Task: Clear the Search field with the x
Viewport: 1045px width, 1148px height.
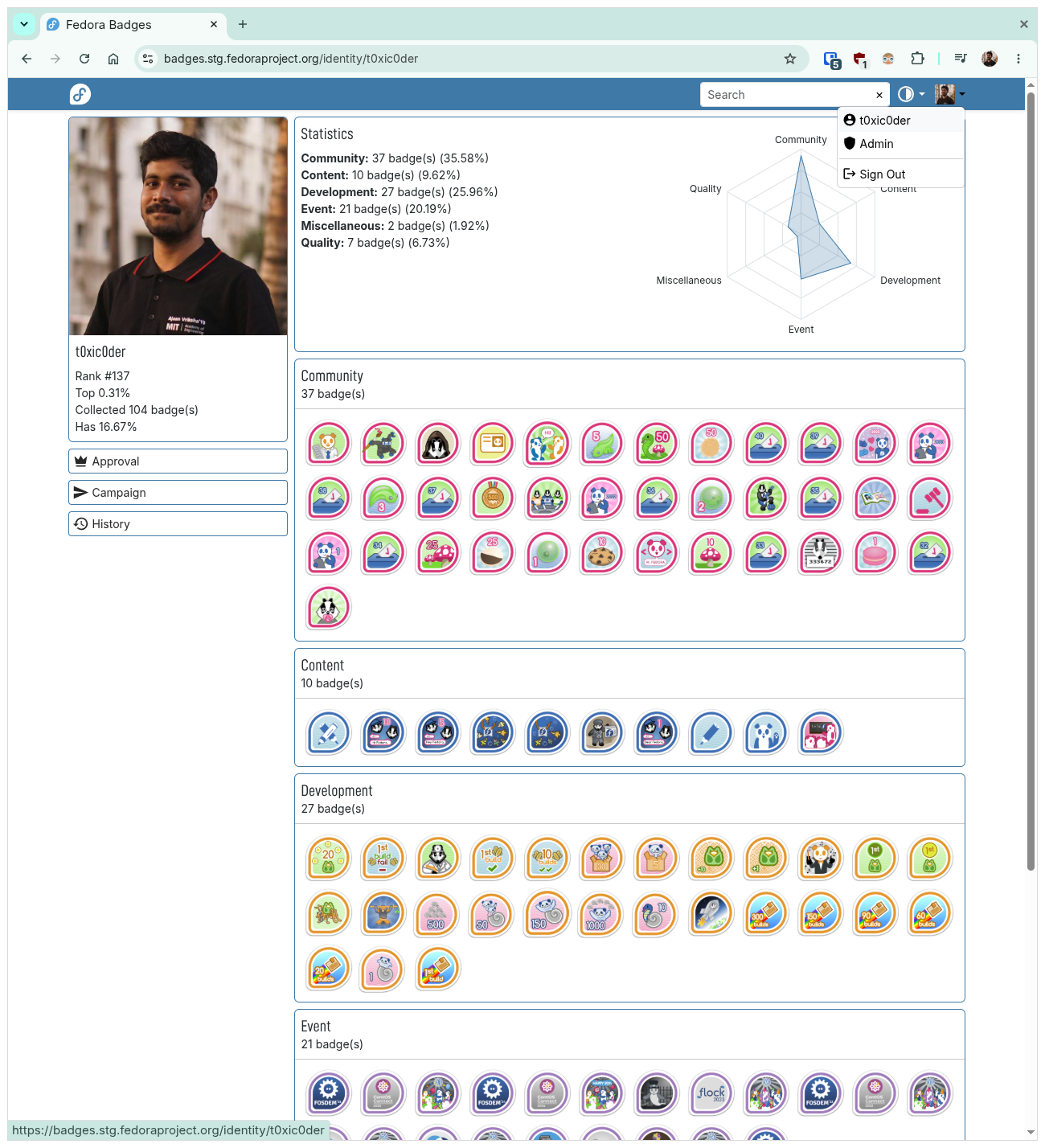Action: click(x=879, y=95)
